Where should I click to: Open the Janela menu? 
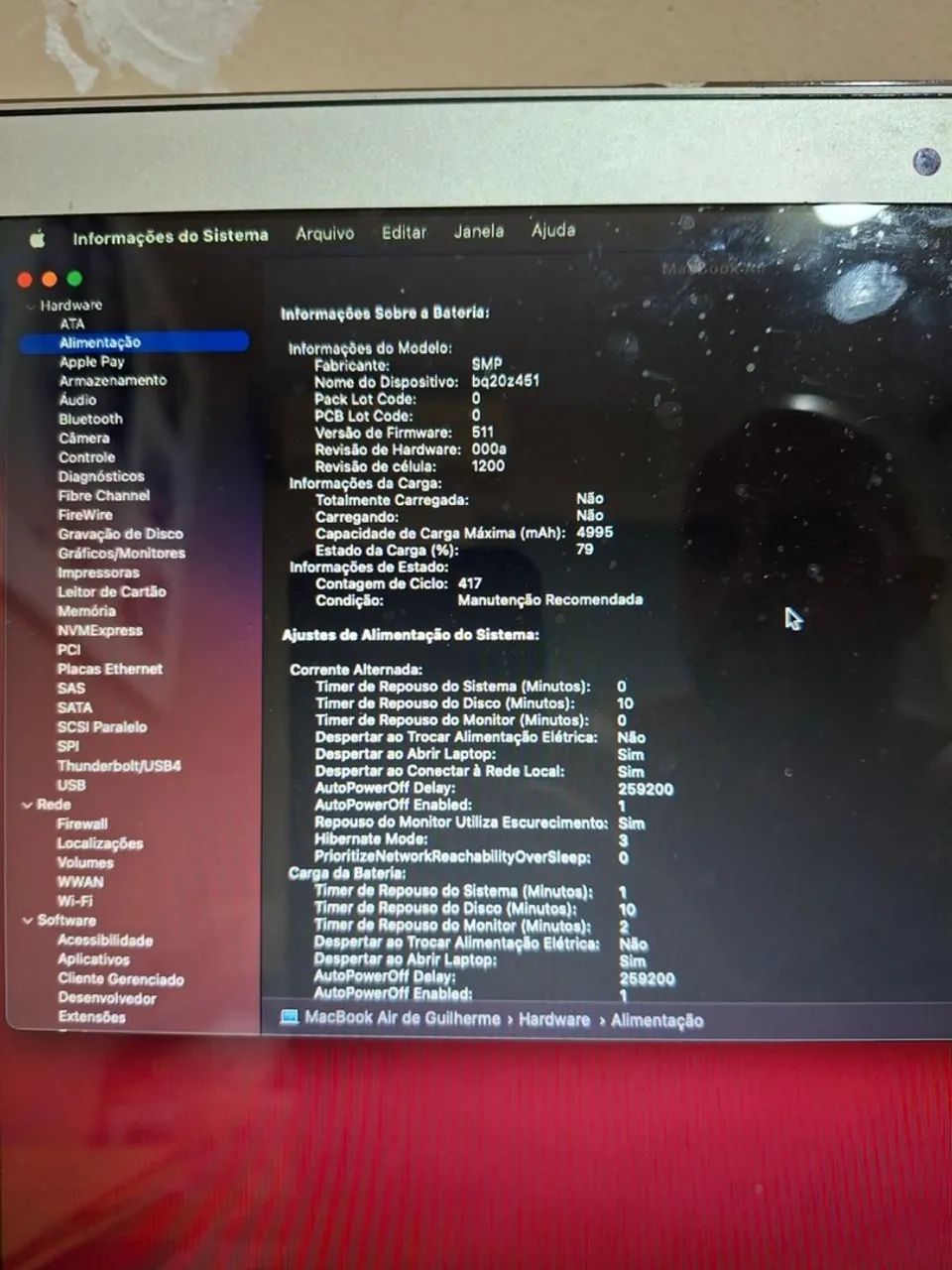tap(479, 231)
